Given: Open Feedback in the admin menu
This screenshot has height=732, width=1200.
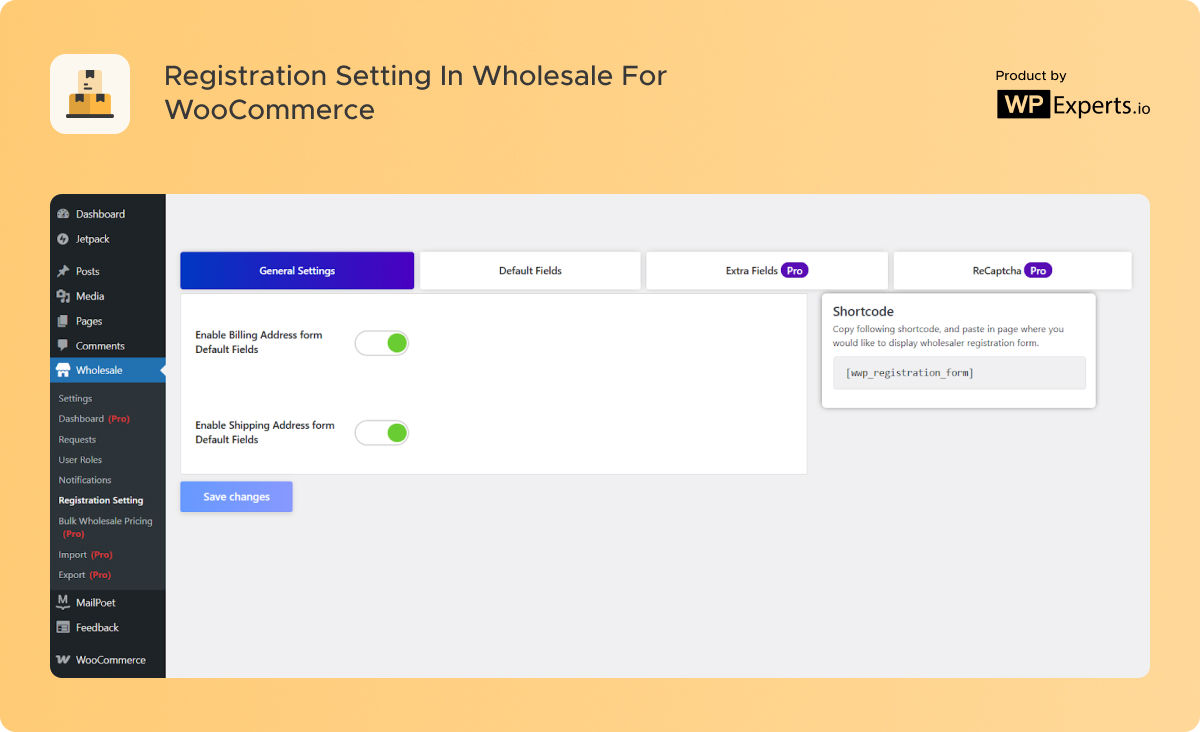Looking at the screenshot, I should click(x=97, y=627).
